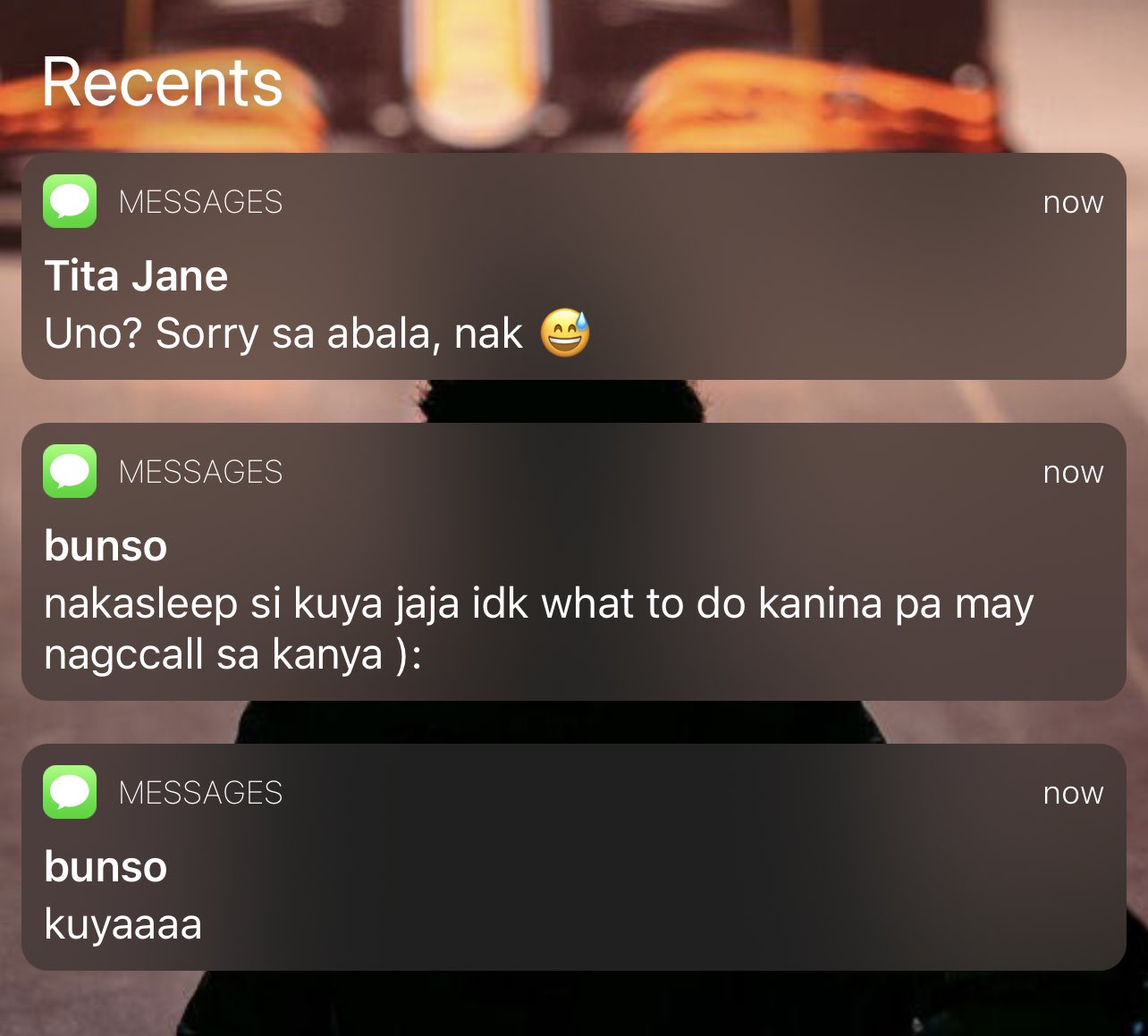The width and height of the screenshot is (1148, 1036).
Task: Tap the Messages icon on nakasleep notification
Action: 70,471
